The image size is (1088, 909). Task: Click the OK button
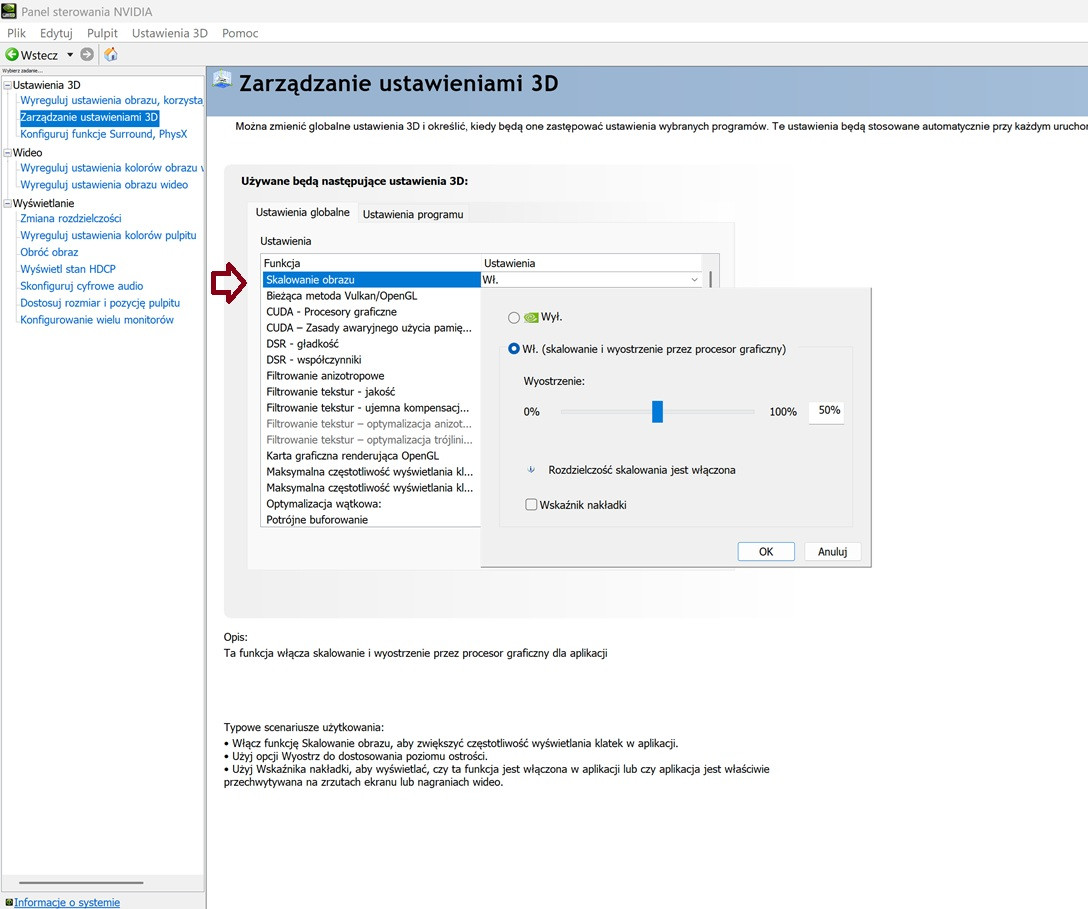[x=766, y=552]
